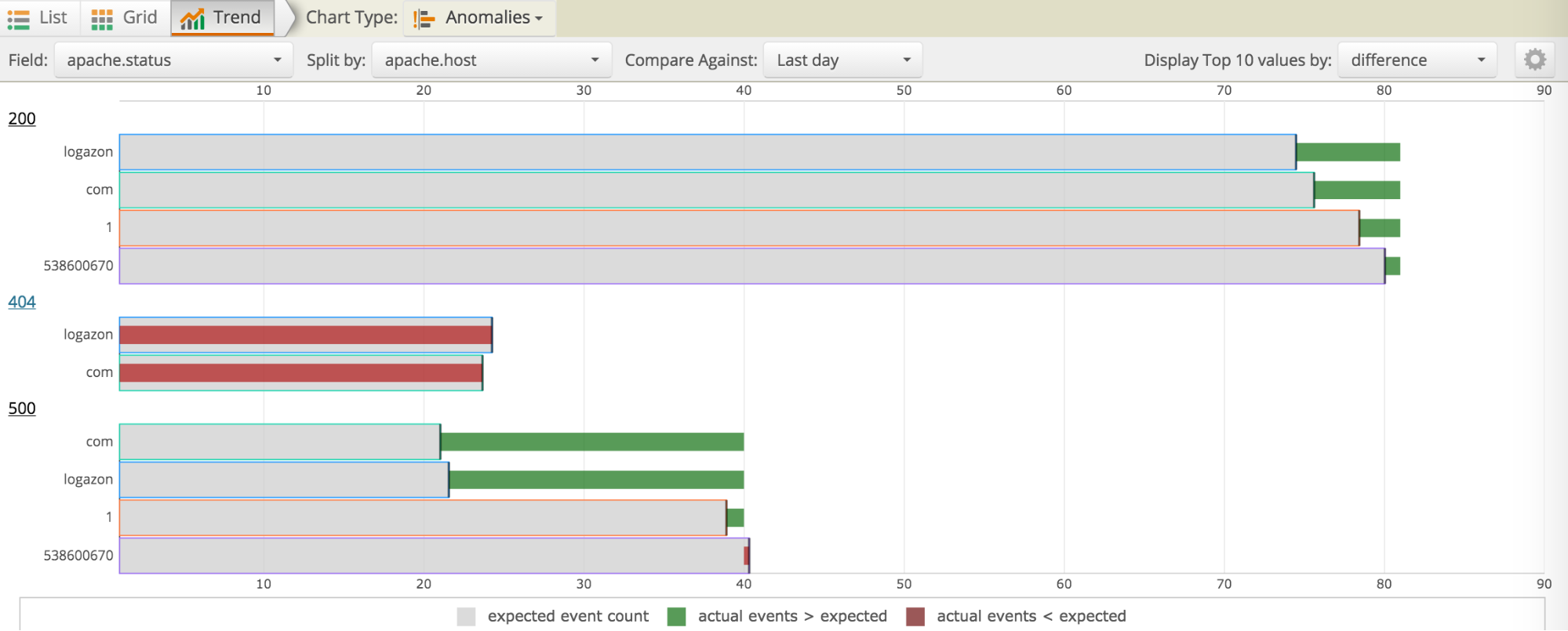The height and width of the screenshot is (631, 1568).
Task: Switch to the List tab
Action: click(x=53, y=18)
